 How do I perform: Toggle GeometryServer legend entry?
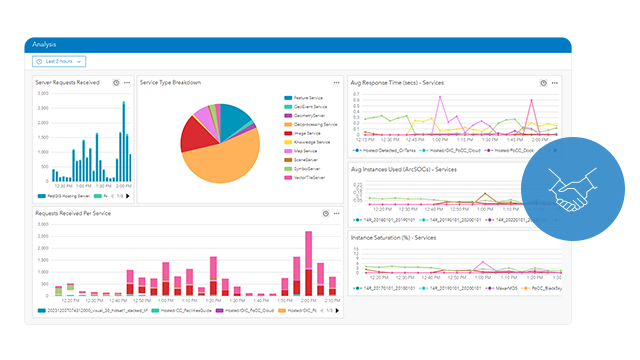[x=304, y=116]
